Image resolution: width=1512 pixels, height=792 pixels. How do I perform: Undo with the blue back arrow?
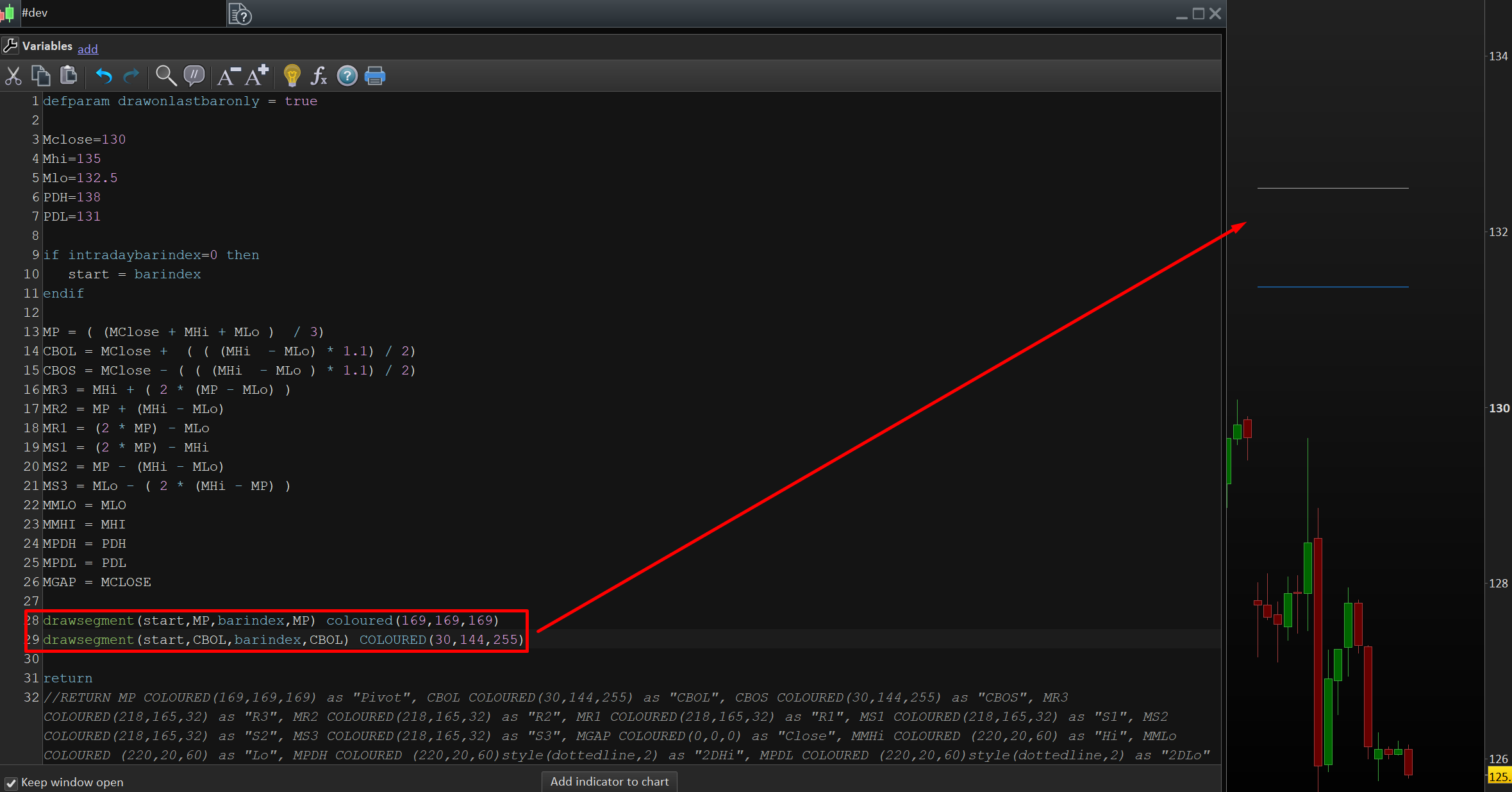104,76
